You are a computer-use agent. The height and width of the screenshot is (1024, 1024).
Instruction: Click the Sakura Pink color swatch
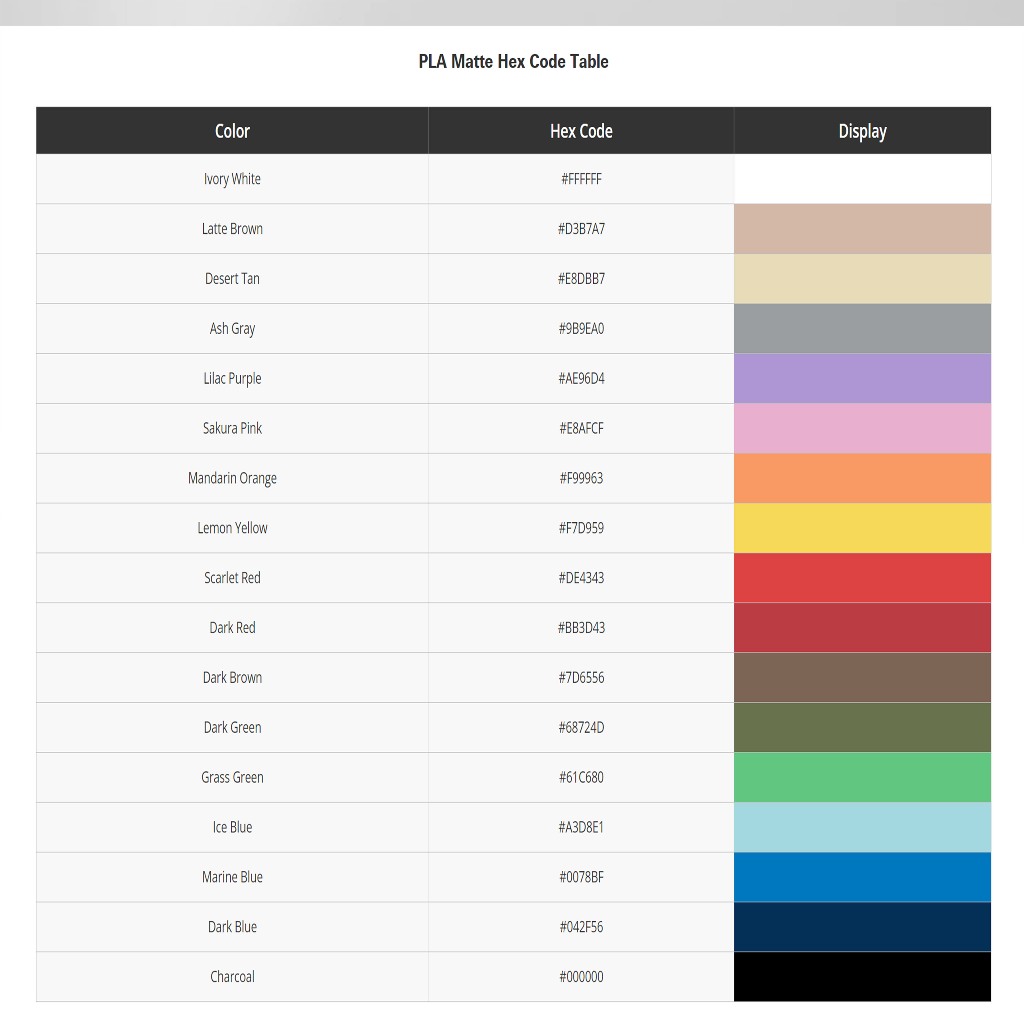[862, 429]
